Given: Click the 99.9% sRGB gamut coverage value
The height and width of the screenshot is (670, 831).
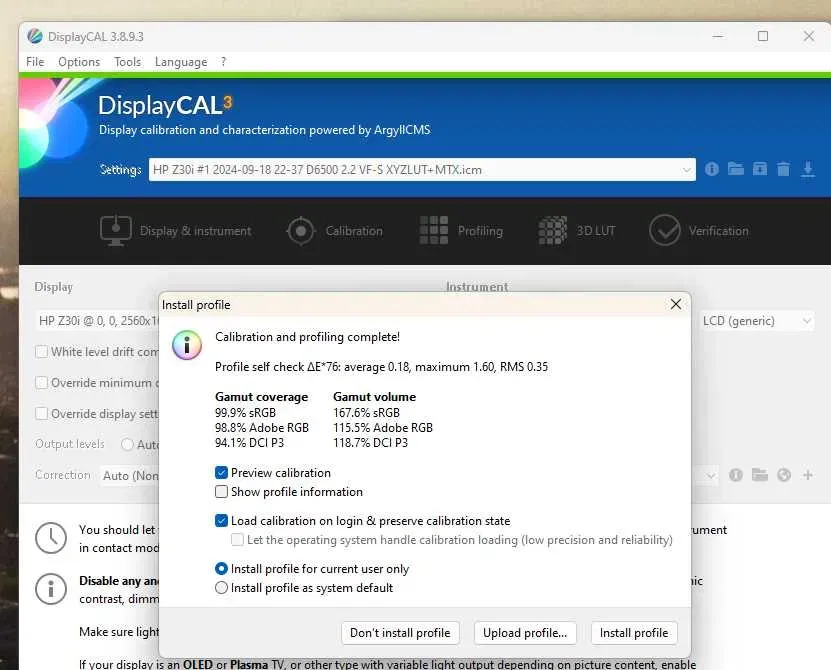Looking at the screenshot, I should (245, 412).
